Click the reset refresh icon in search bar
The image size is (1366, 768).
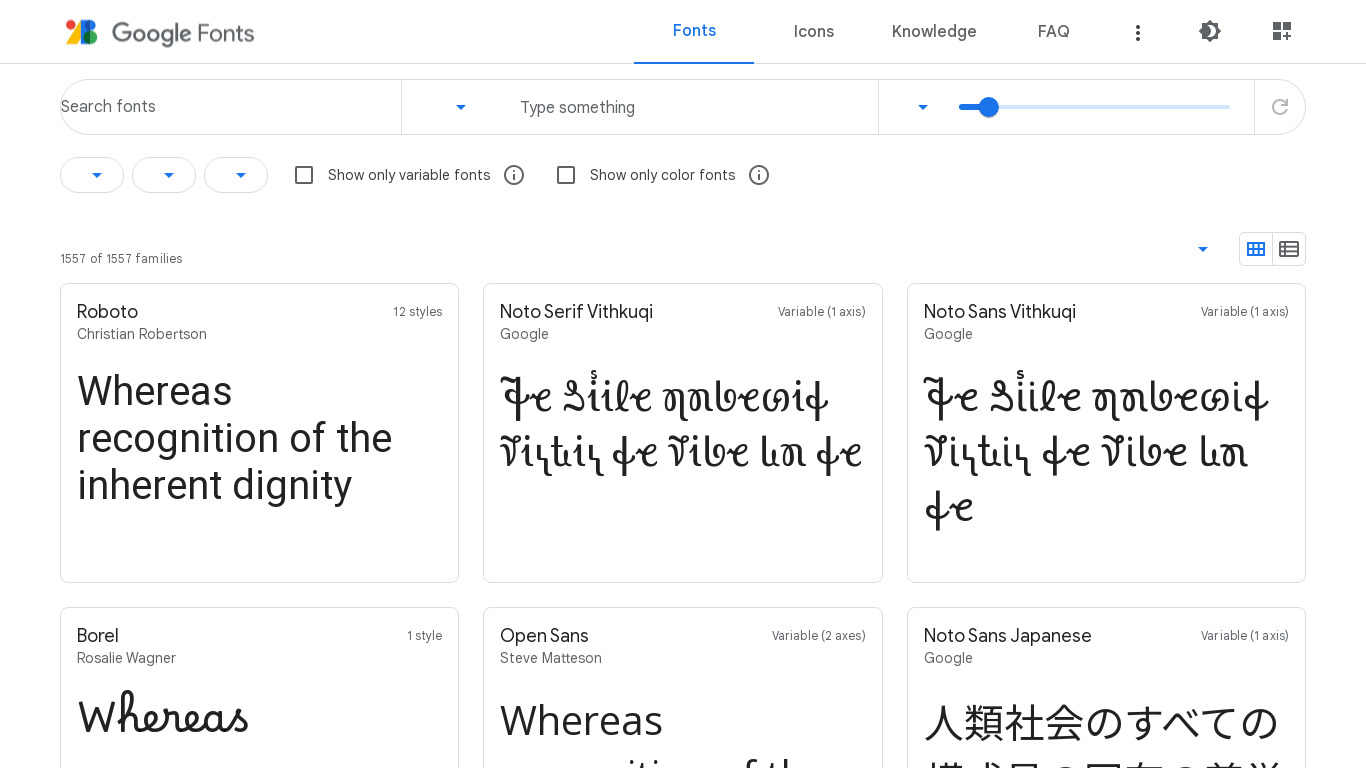1280,107
